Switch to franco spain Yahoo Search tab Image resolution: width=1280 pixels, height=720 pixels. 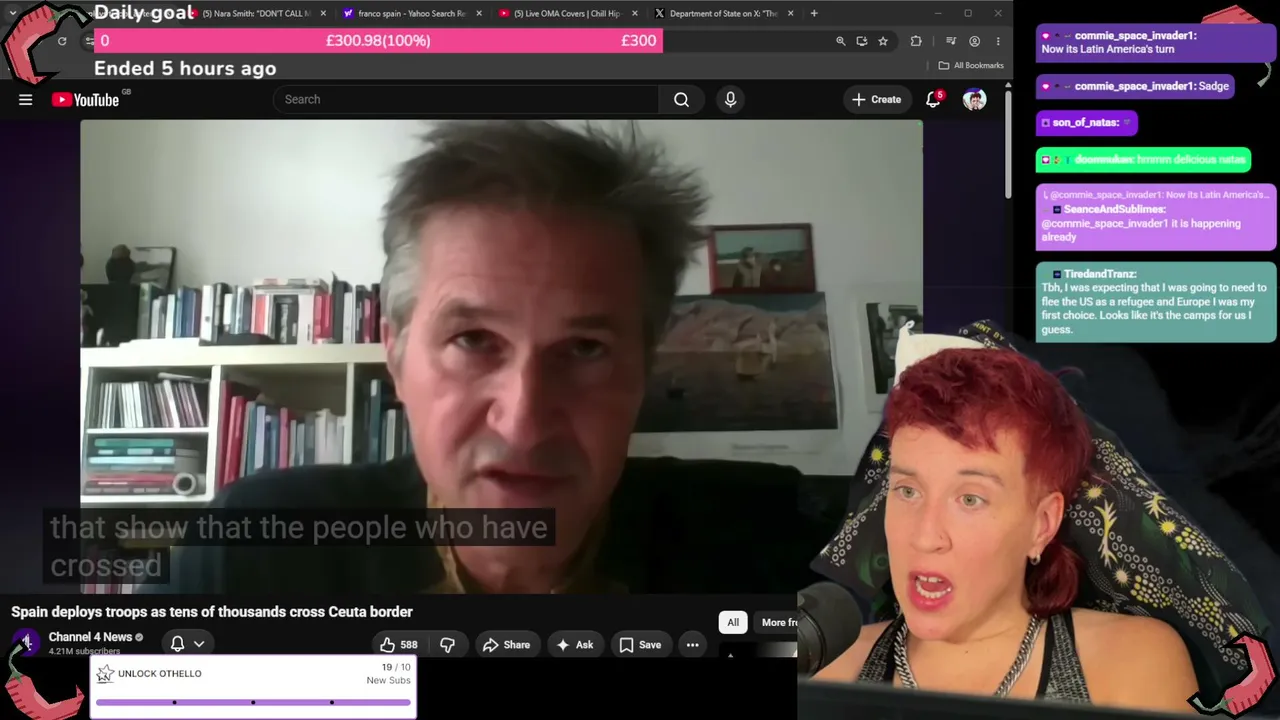(410, 13)
